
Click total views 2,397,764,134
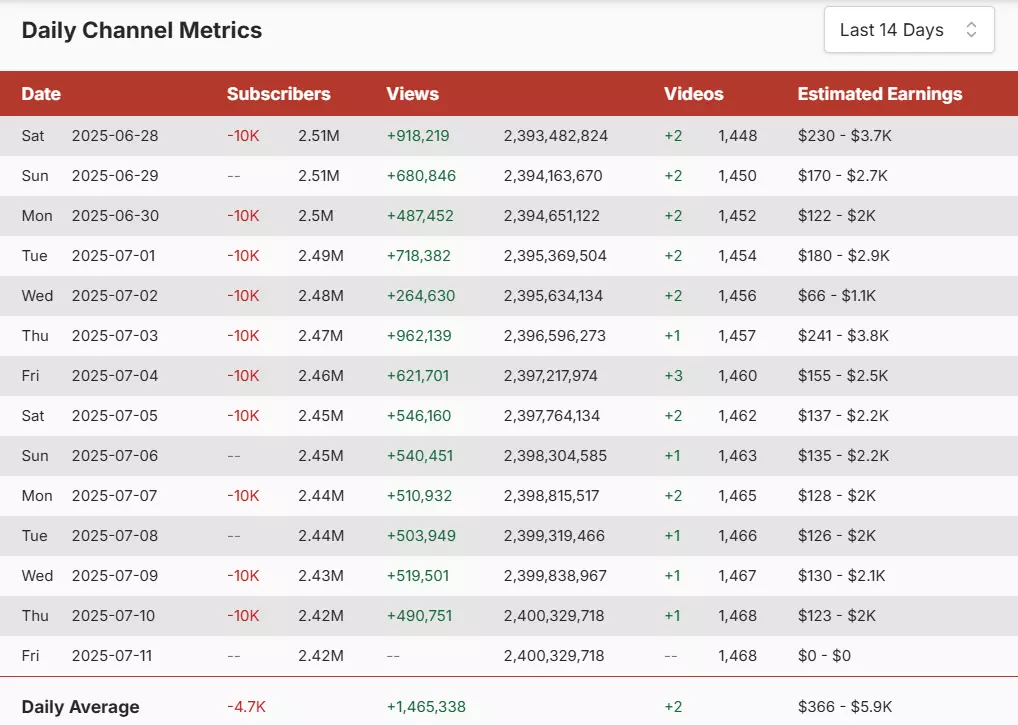tap(552, 416)
